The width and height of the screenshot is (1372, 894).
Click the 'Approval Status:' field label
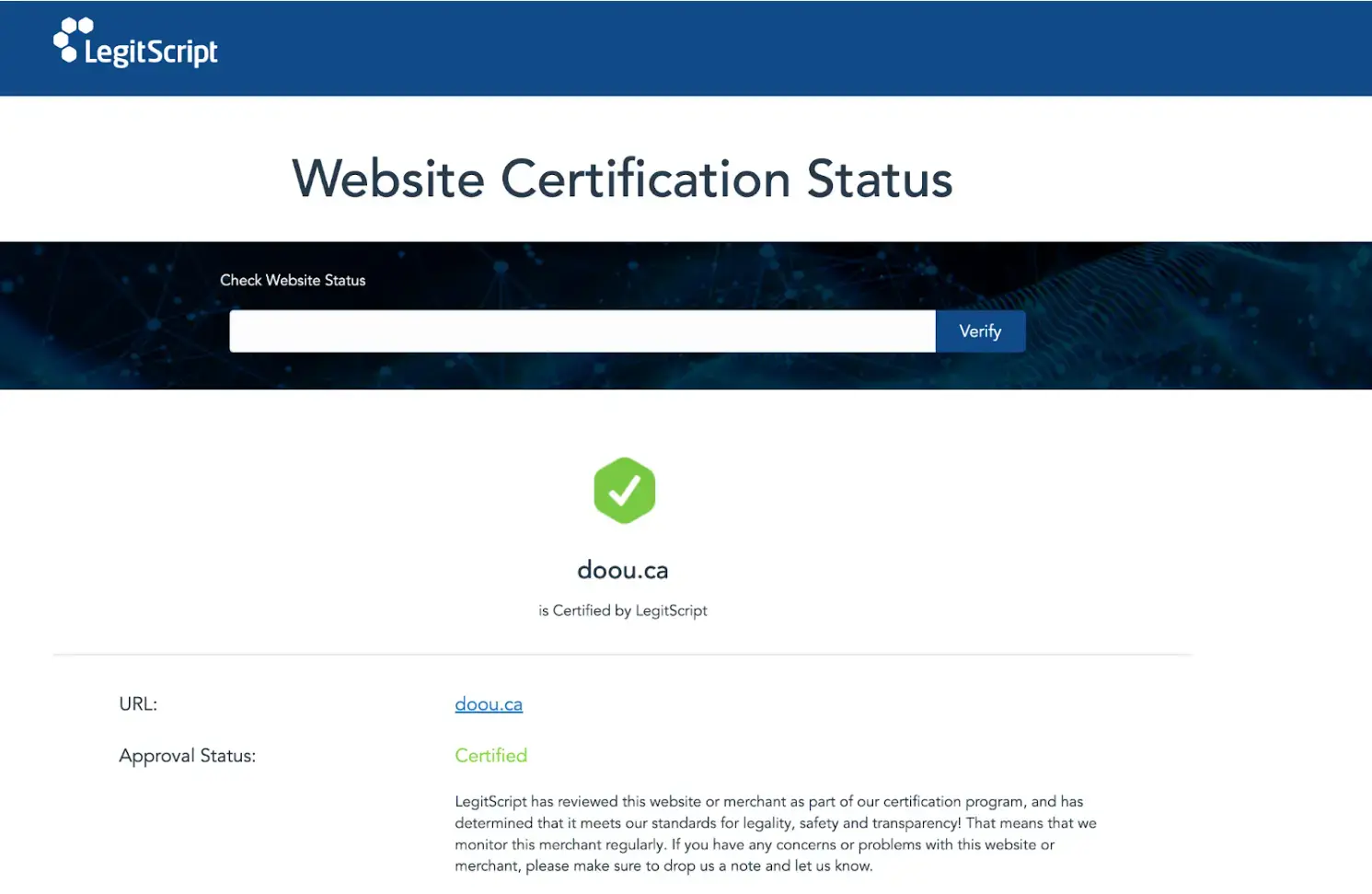[188, 756]
